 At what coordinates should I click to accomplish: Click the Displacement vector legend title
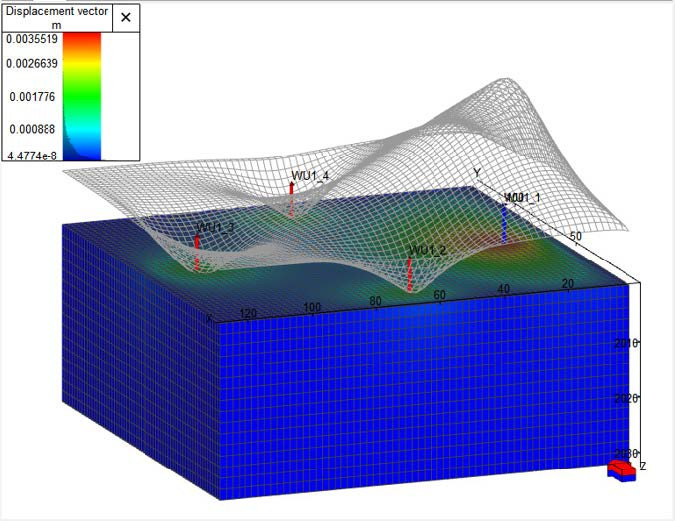55,17
